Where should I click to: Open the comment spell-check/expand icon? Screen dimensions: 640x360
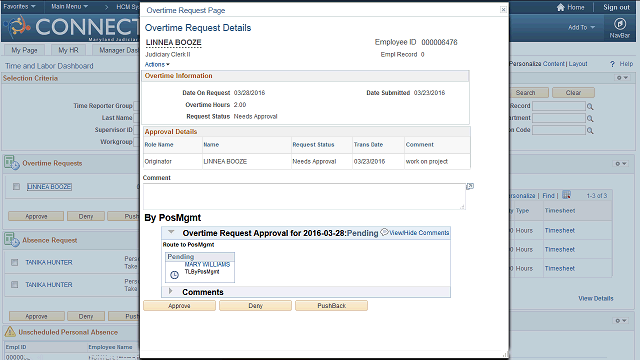[470, 186]
